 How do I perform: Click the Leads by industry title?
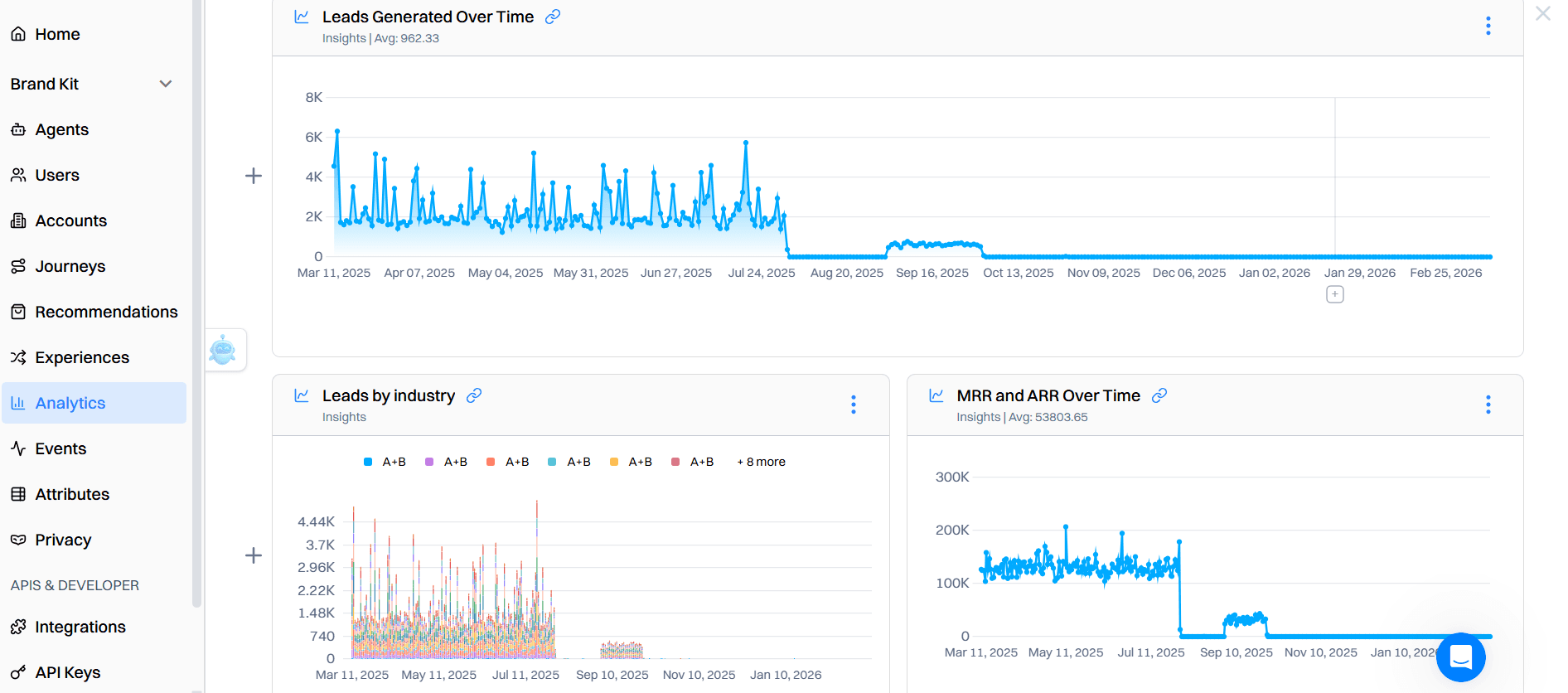click(x=389, y=395)
